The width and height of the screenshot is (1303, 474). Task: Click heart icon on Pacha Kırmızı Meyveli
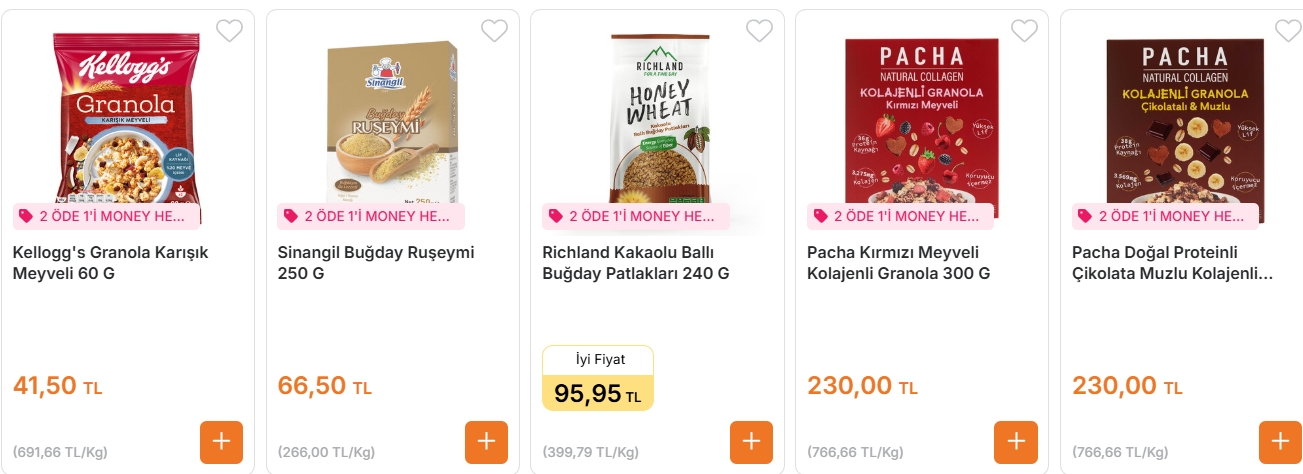tap(1024, 31)
